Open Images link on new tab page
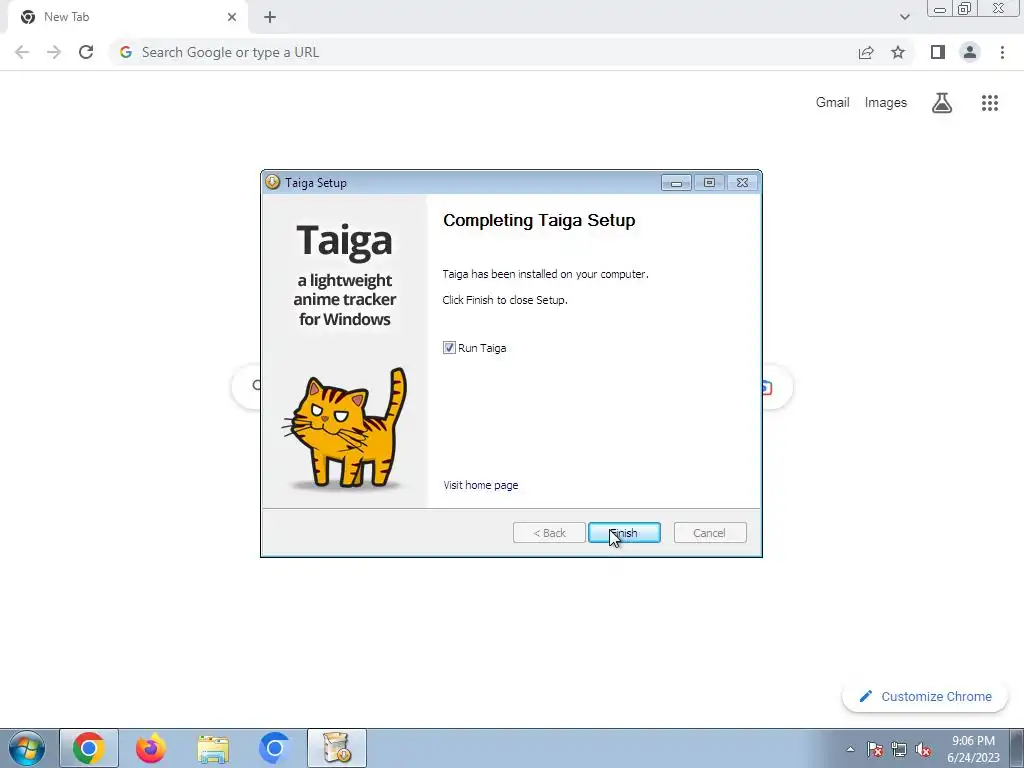Viewport: 1024px width, 768px height. [x=886, y=103]
